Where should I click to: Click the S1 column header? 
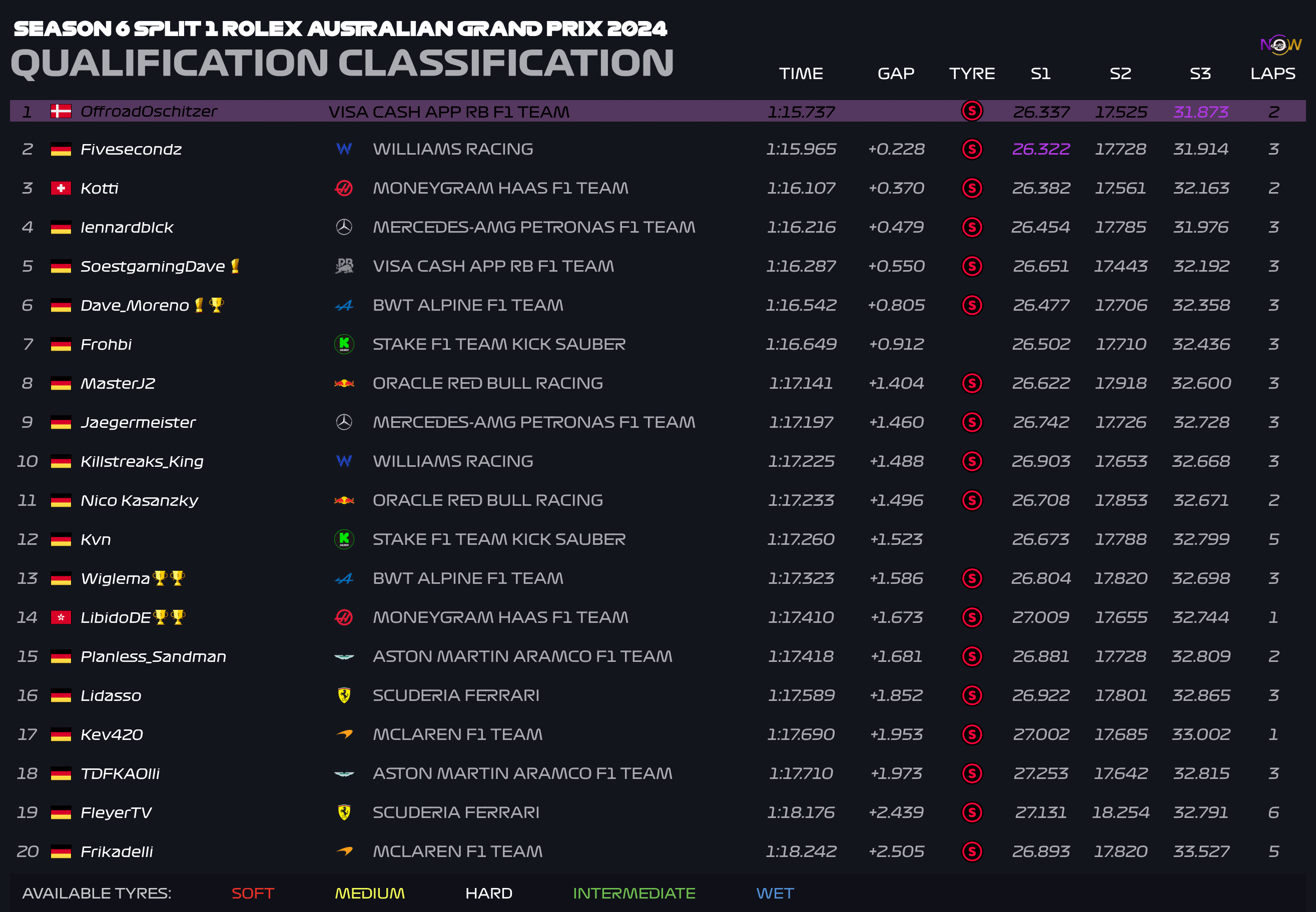[x=1041, y=74]
